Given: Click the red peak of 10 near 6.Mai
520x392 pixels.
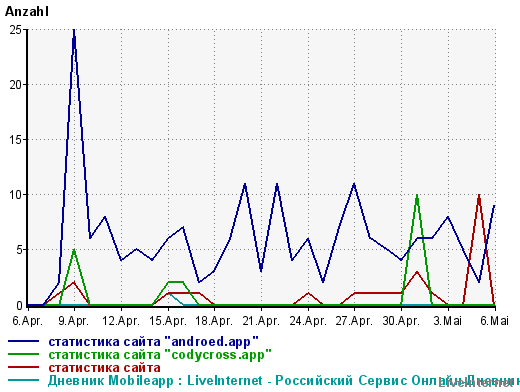Looking at the screenshot, I should tap(479, 196).
